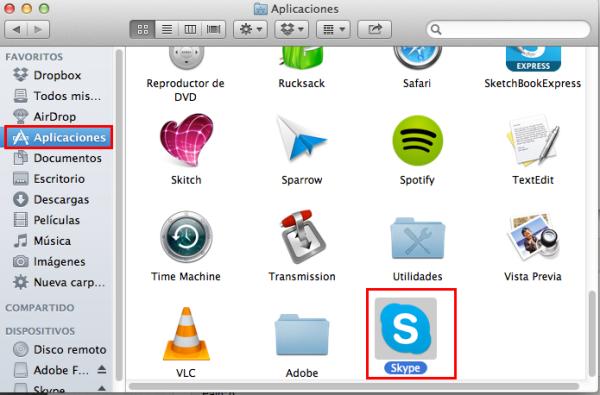Select the Vista Previa app icon

(x=533, y=237)
